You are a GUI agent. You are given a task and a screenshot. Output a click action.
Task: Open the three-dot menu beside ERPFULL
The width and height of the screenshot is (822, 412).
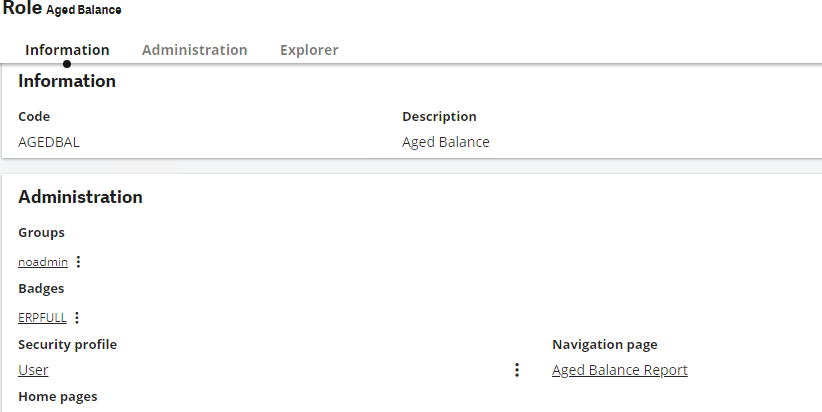point(77,318)
